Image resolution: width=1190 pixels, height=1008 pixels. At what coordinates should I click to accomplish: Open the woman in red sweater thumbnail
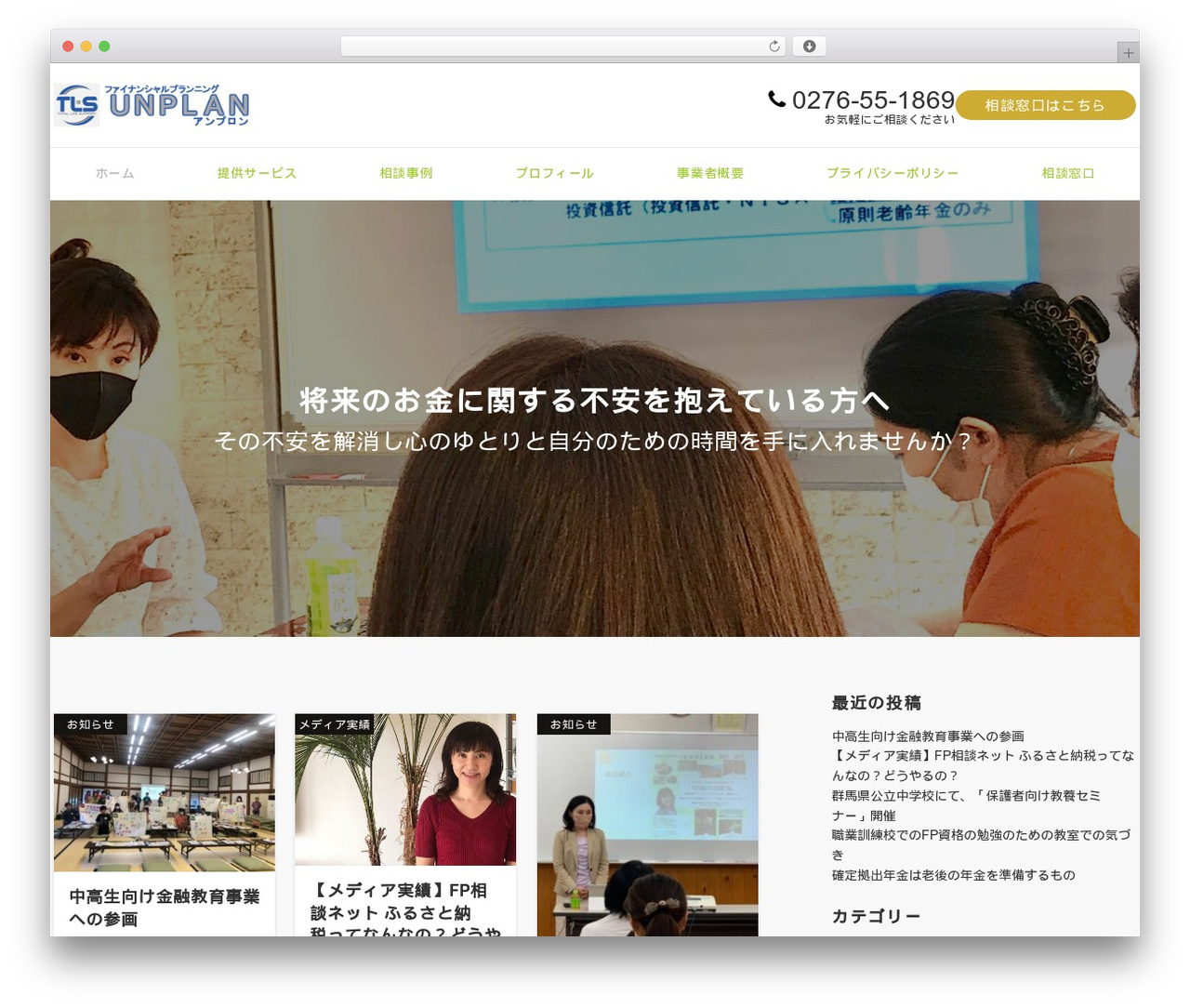coord(405,789)
